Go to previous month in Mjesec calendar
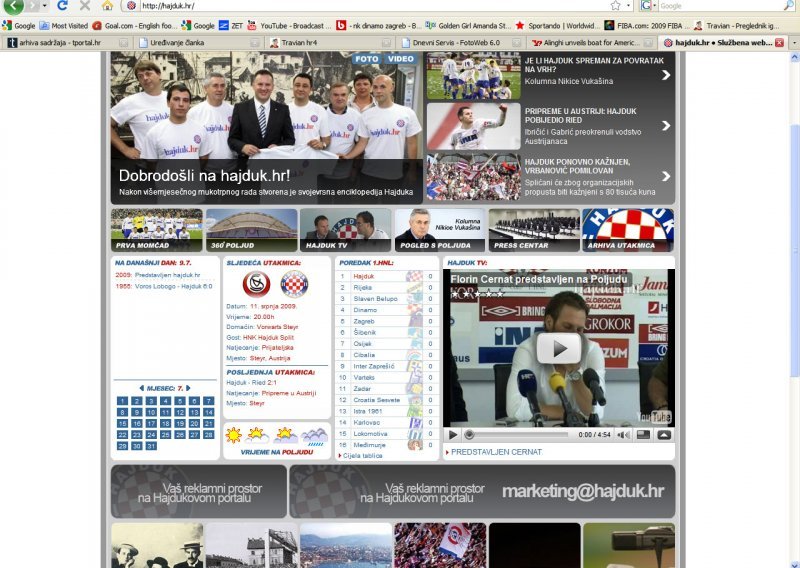 click(141, 388)
